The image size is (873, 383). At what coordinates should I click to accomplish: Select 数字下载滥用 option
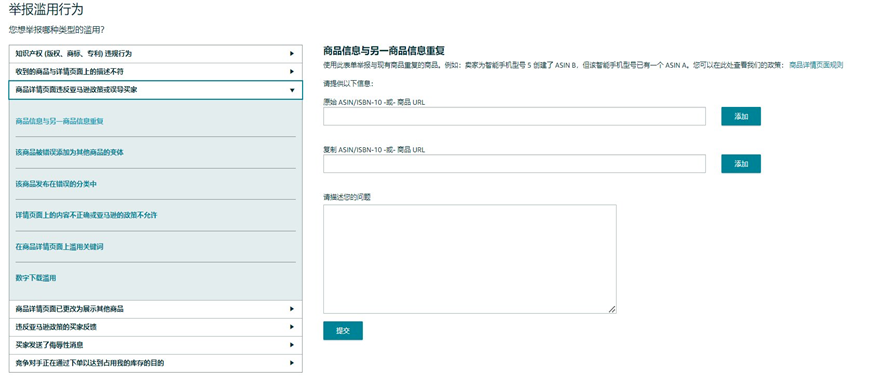click(x=36, y=278)
